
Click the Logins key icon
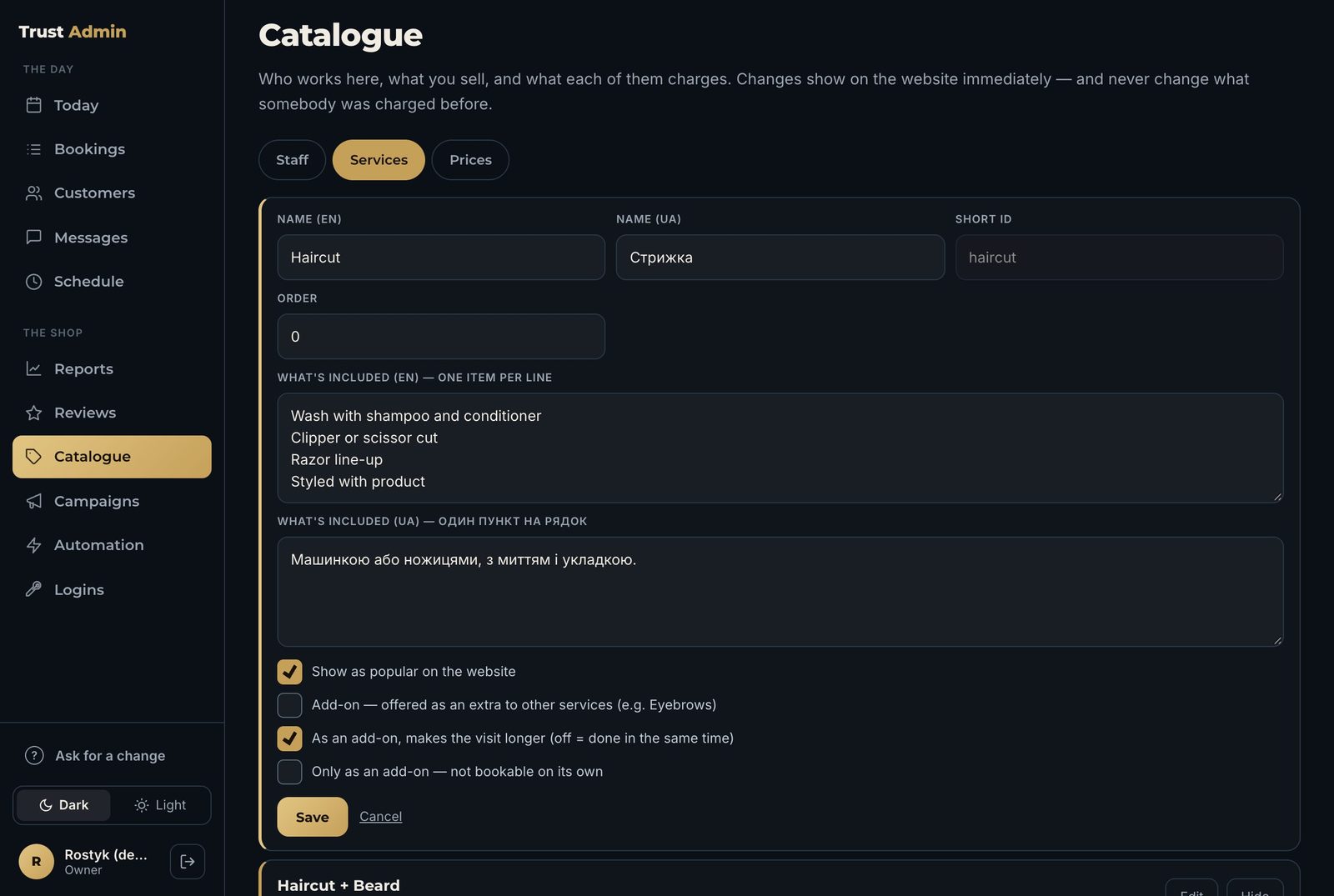33,589
